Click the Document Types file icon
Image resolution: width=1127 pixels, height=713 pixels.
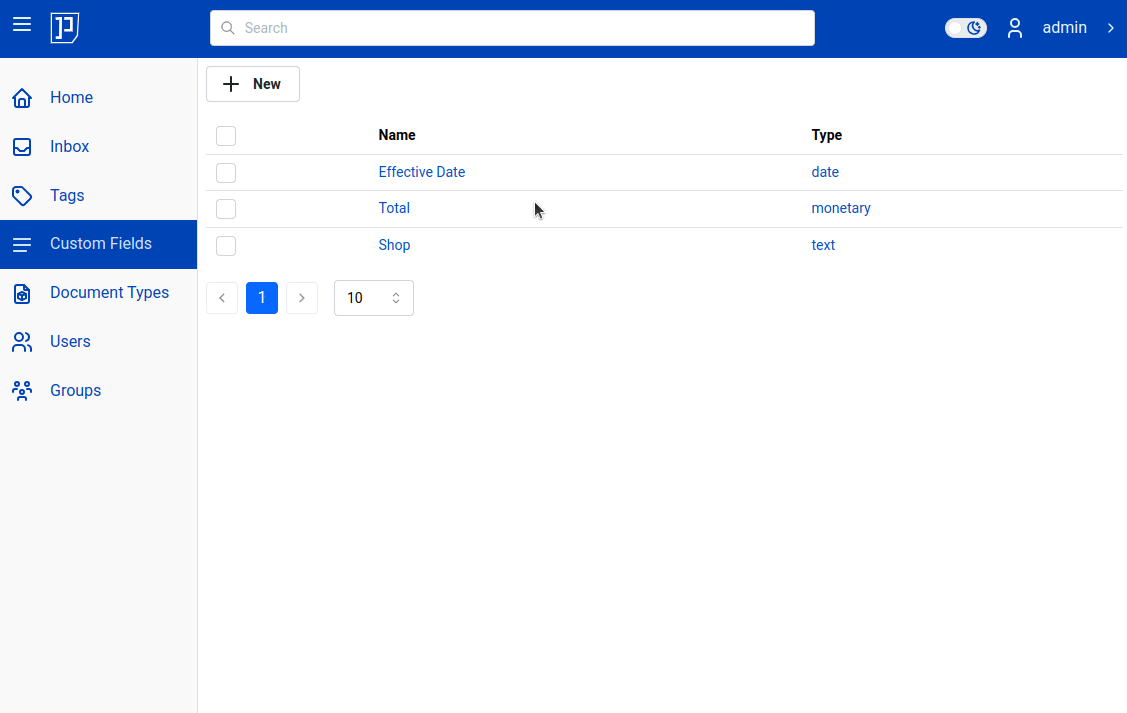point(22,293)
